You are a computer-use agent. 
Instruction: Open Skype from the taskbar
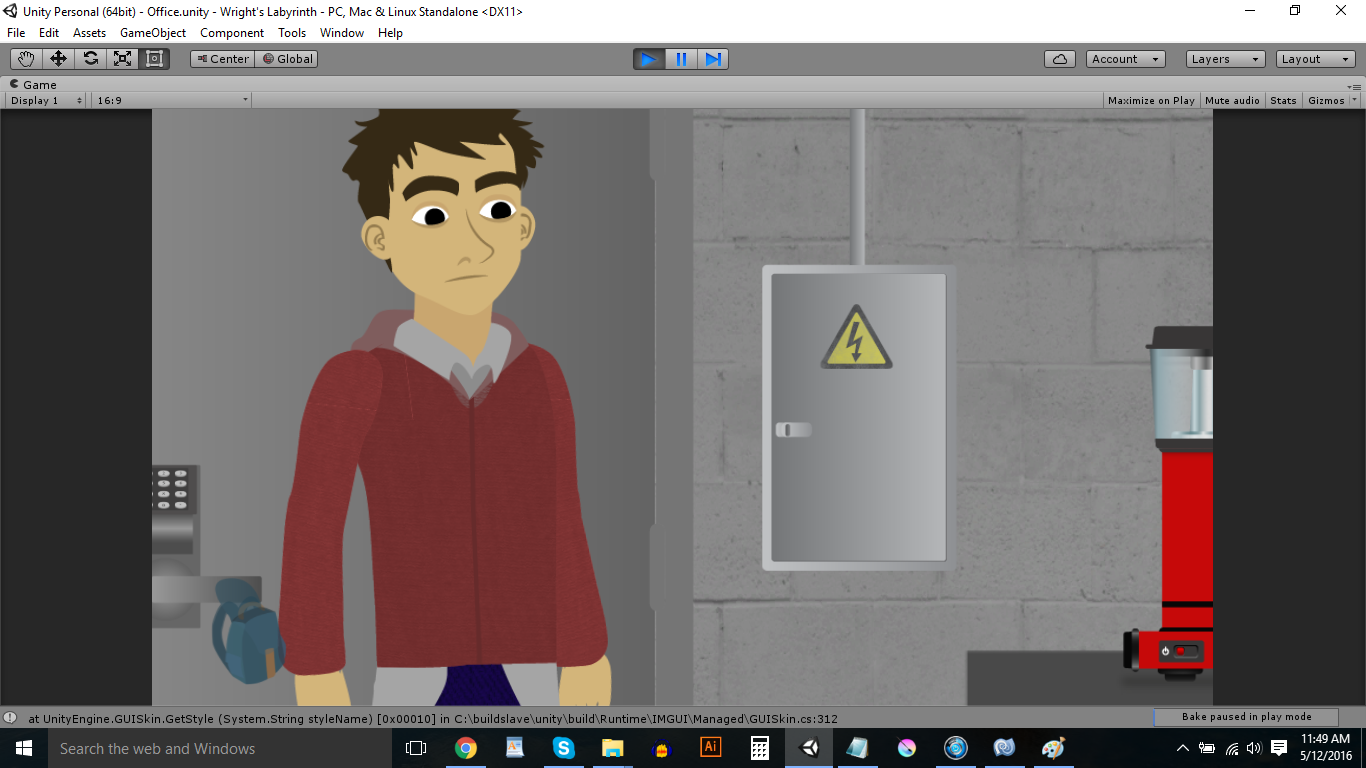pyautogui.click(x=563, y=748)
